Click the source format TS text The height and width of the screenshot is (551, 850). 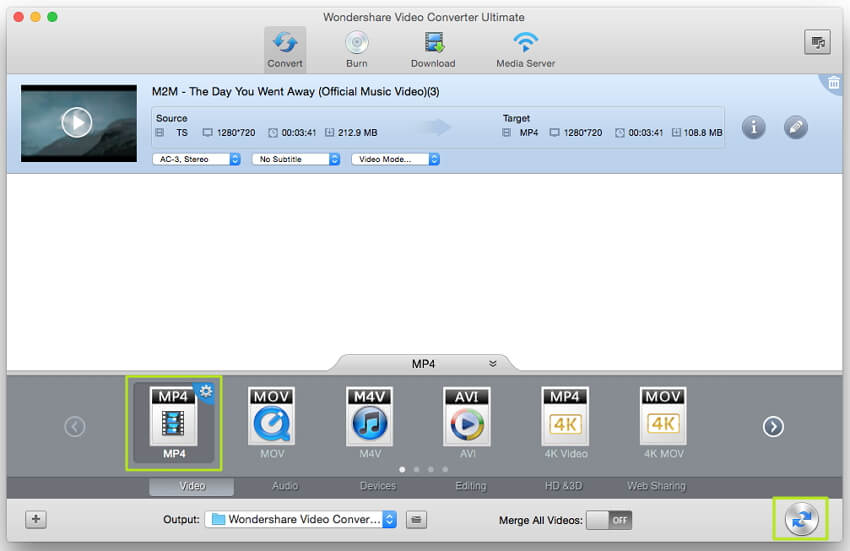pos(182,132)
